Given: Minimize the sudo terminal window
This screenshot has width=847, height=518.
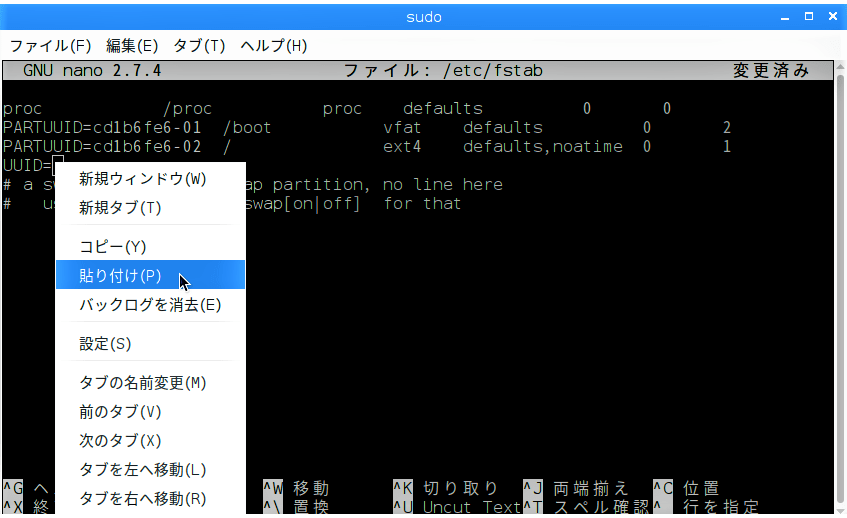Looking at the screenshot, I should (786, 16).
